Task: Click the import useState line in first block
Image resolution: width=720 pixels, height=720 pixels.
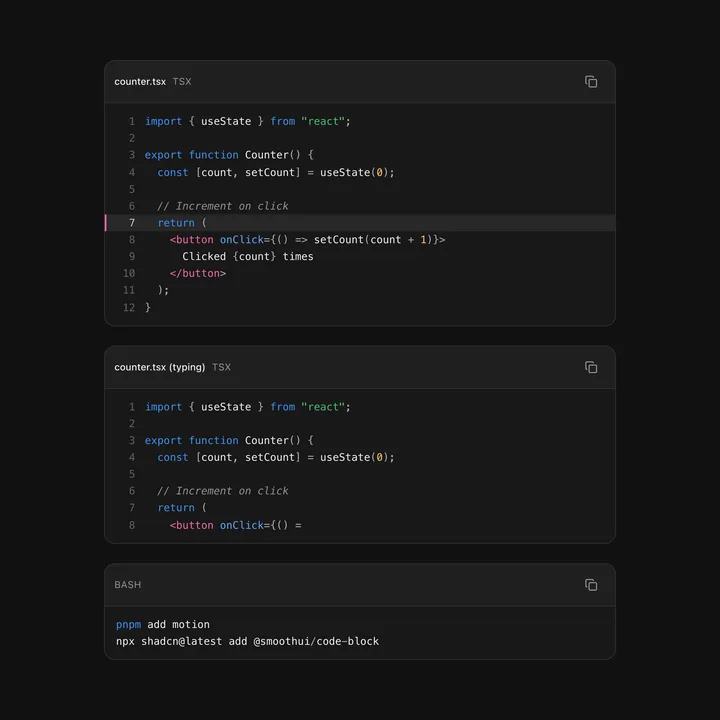Action: tap(248, 121)
